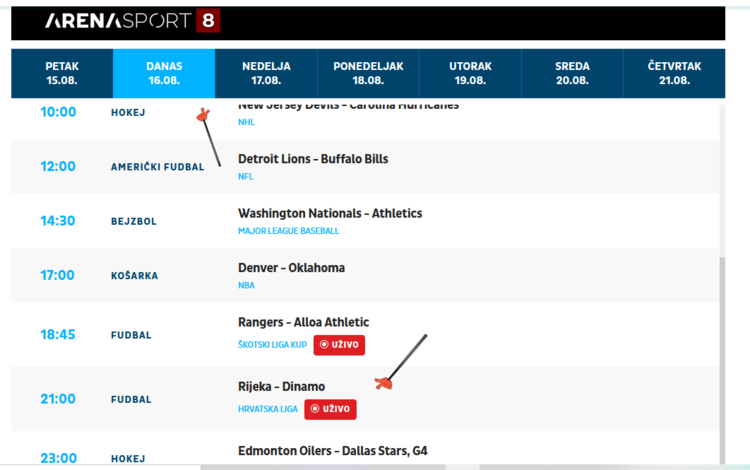The height and width of the screenshot is (470, 750).
Task: Go to Četvrtak 21.08. tab
Action: 674,73
